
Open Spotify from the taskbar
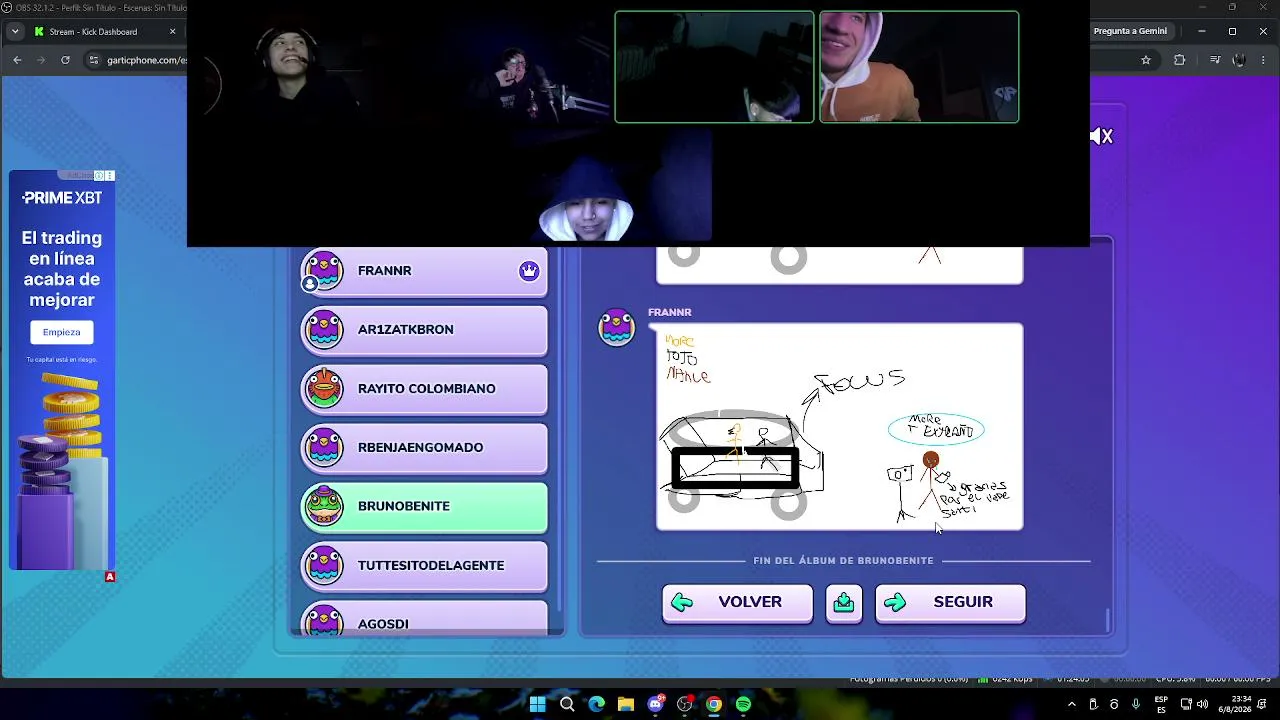click(743, 704)
